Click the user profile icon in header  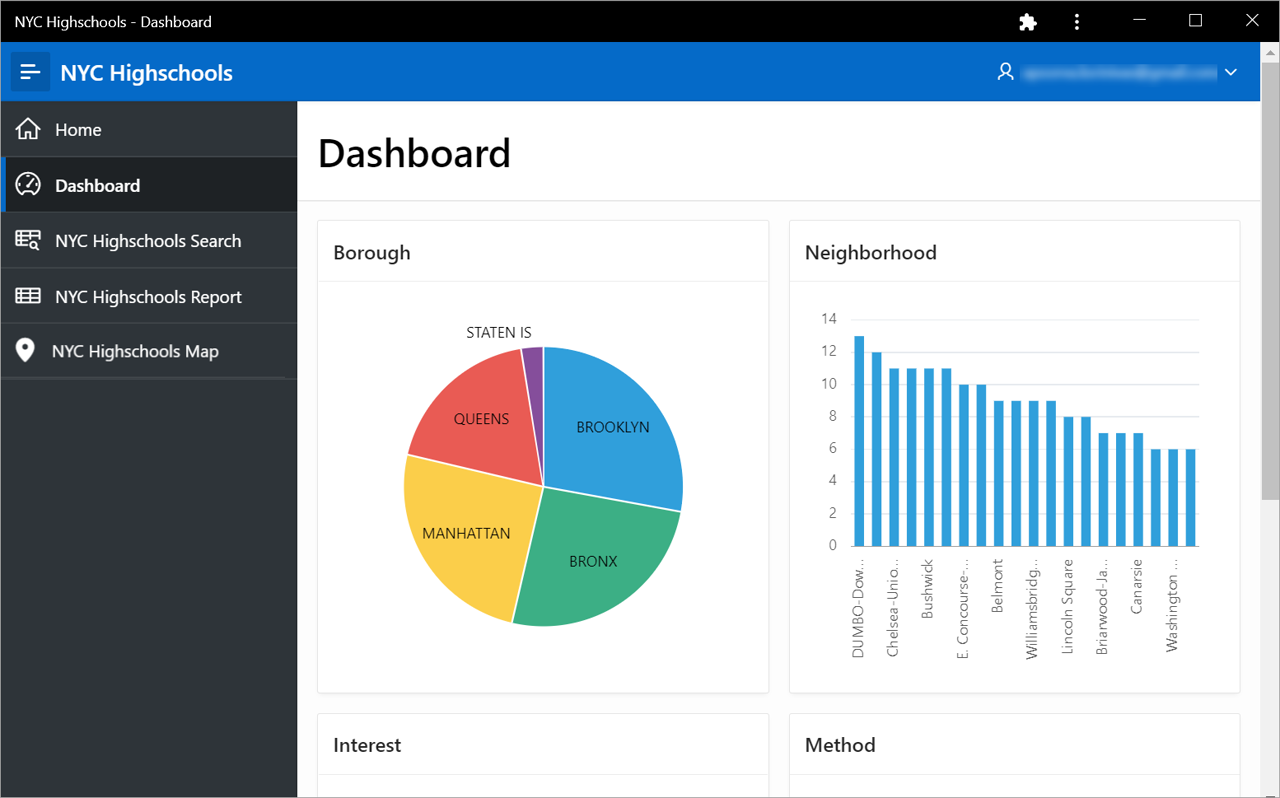[x=1006, y=72]
